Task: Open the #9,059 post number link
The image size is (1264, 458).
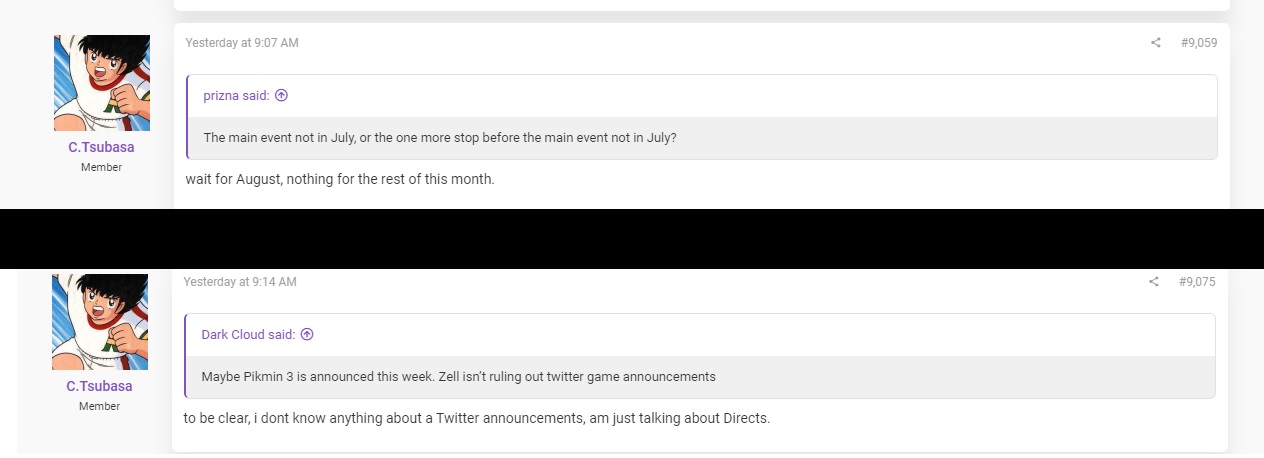Action: click(1198, 43)
